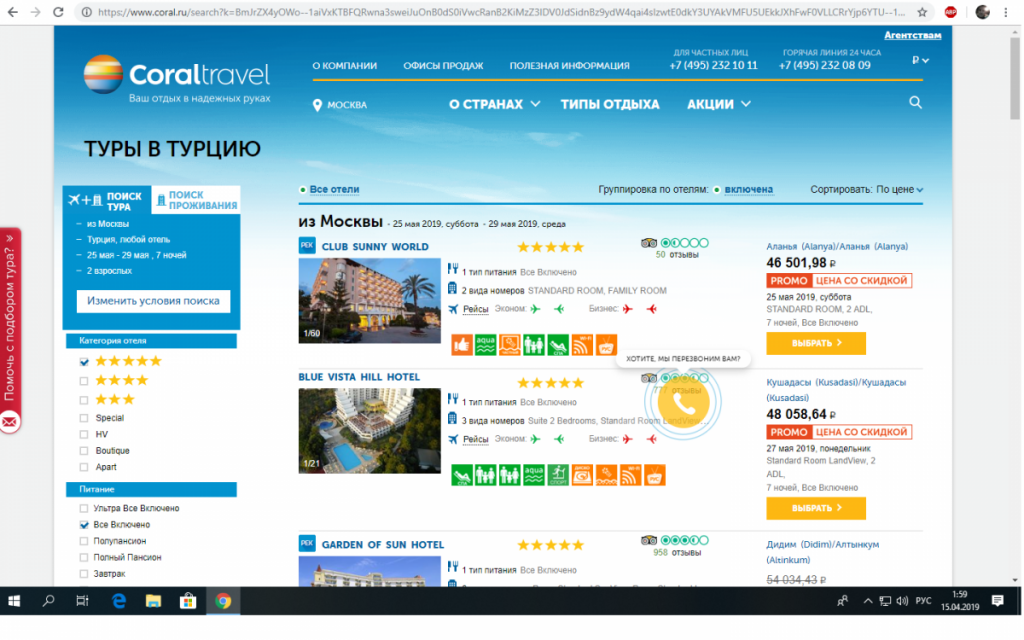
Task: Click the Russian TV icon for Club Sunny World
Action: pos(606,344)
